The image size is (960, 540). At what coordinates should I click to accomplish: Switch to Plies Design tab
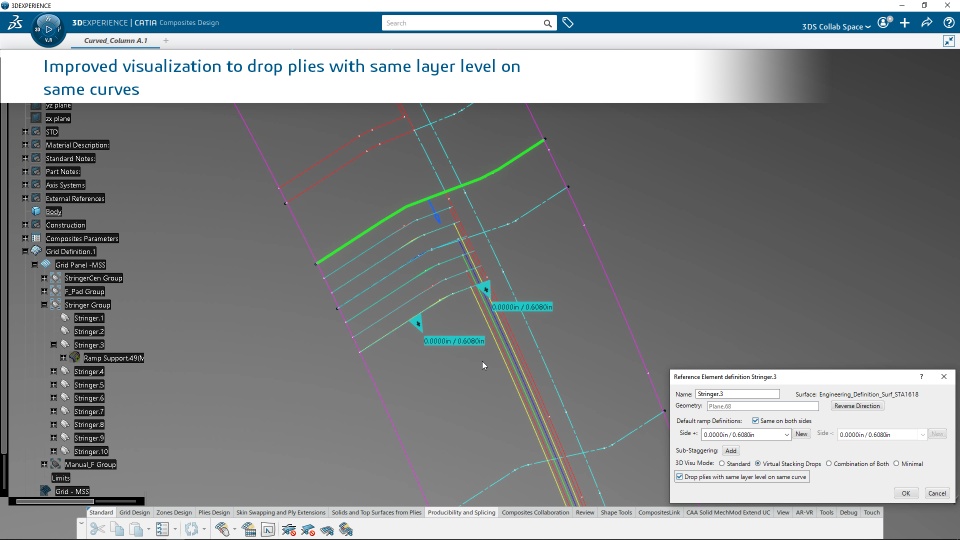(x=214, y=512)
